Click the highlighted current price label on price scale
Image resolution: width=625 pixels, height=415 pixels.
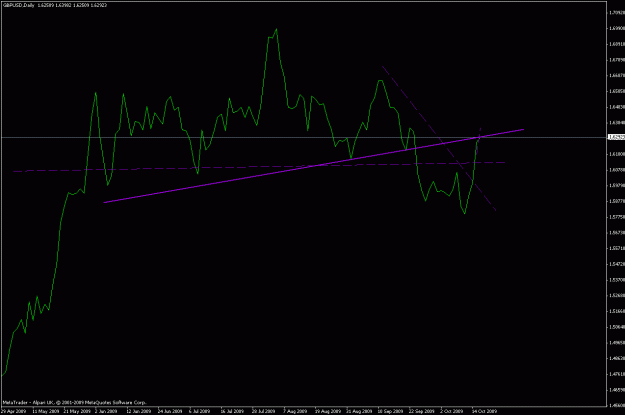[x=616, y=137]
